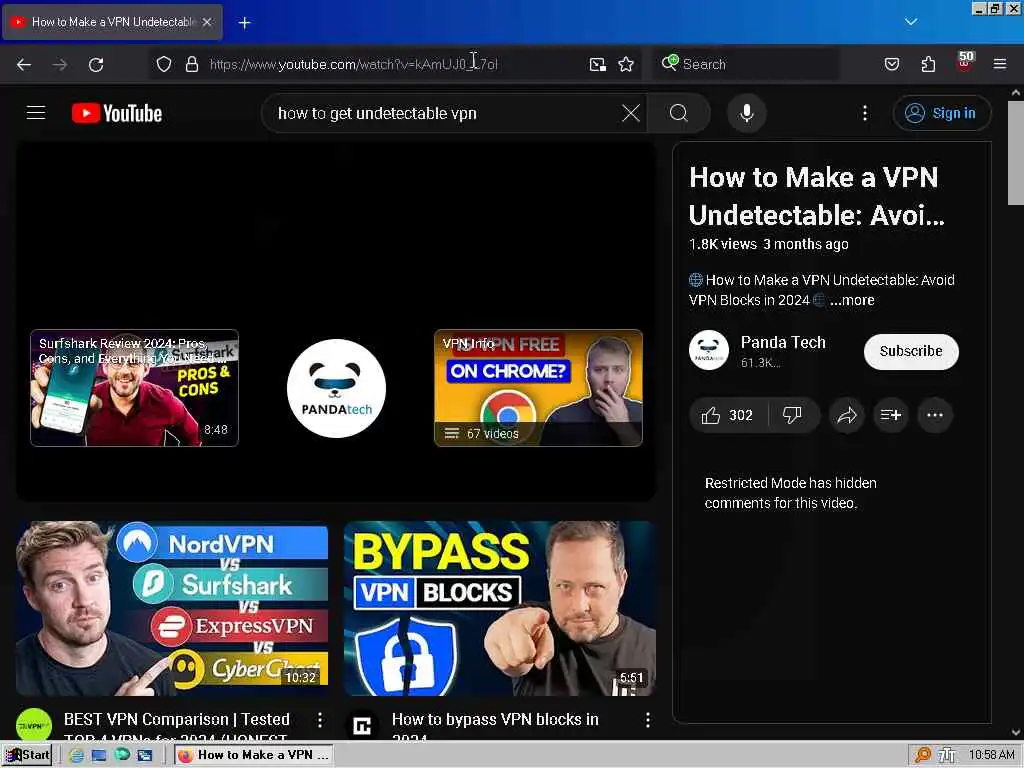This screenshot has height=768, width=1024.
Task: Open more actions ellipsis under video
Action: 935,415
